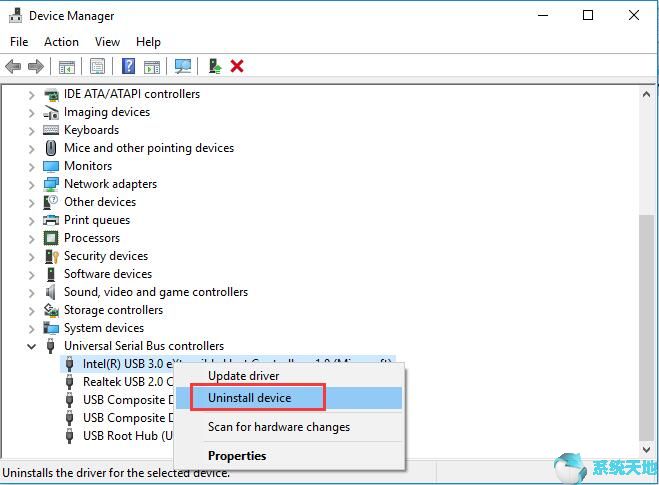Select the Print queues printer icon
The image size is (659, 485).
click(51, 220)
